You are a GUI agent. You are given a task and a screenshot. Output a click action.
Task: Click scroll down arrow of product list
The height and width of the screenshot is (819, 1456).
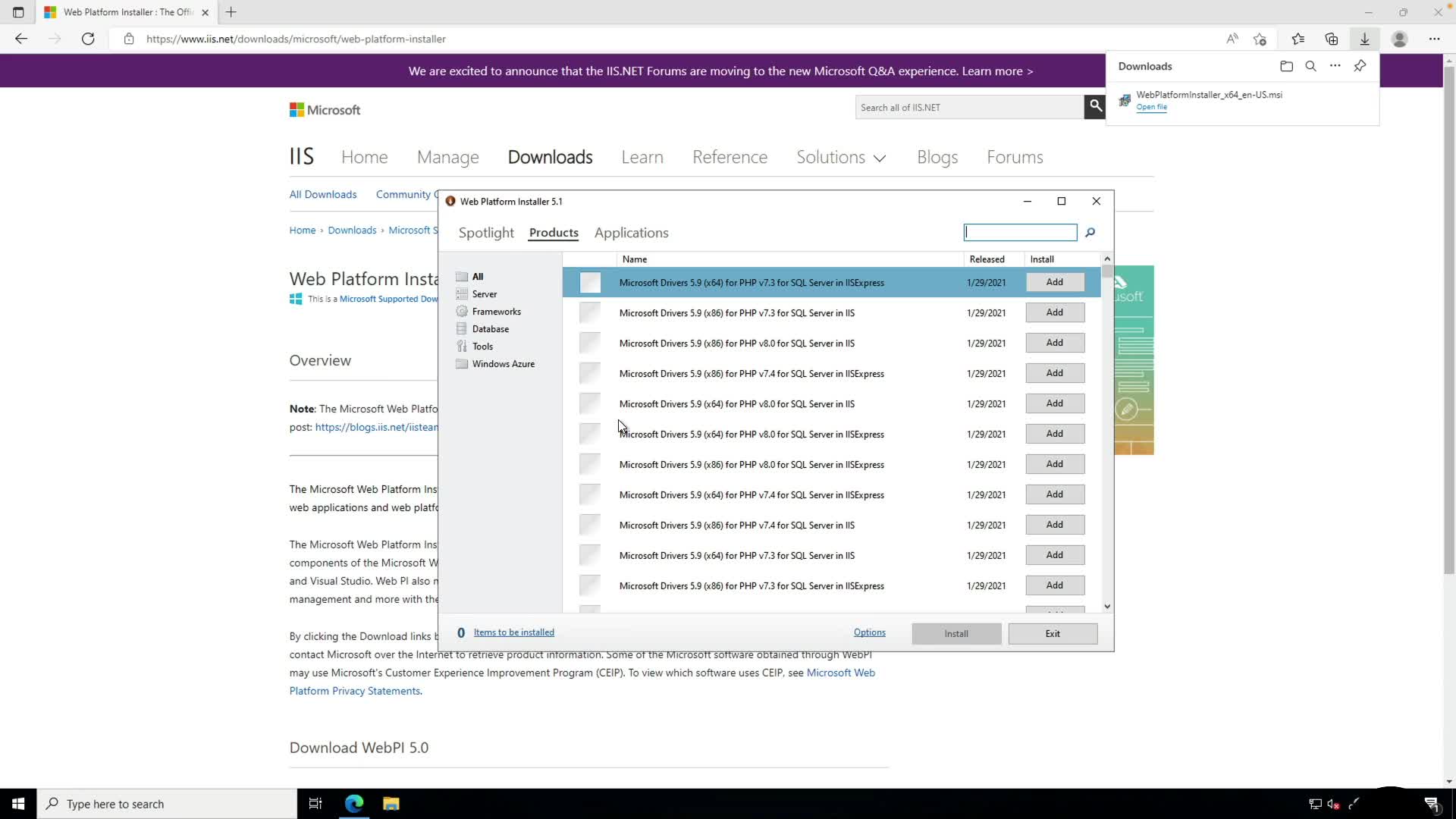pos(1107,606)
